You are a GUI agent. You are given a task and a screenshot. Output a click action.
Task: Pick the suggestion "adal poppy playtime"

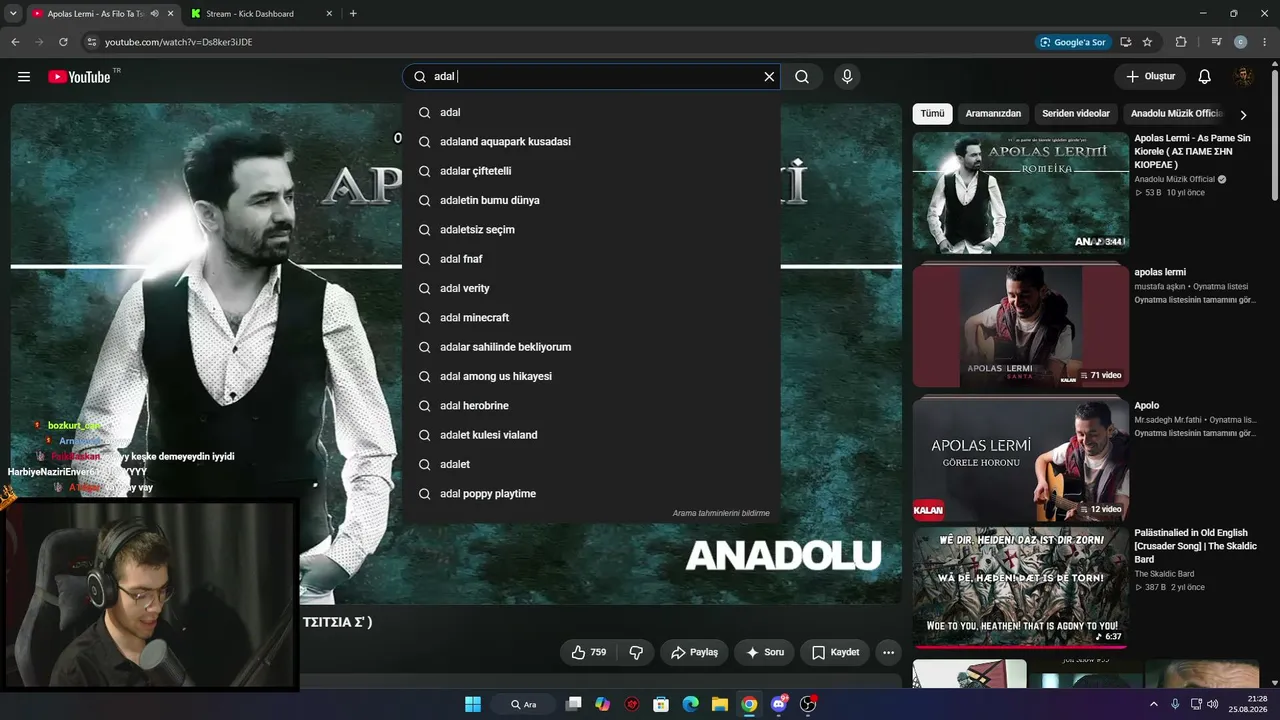tap(591, 494)
